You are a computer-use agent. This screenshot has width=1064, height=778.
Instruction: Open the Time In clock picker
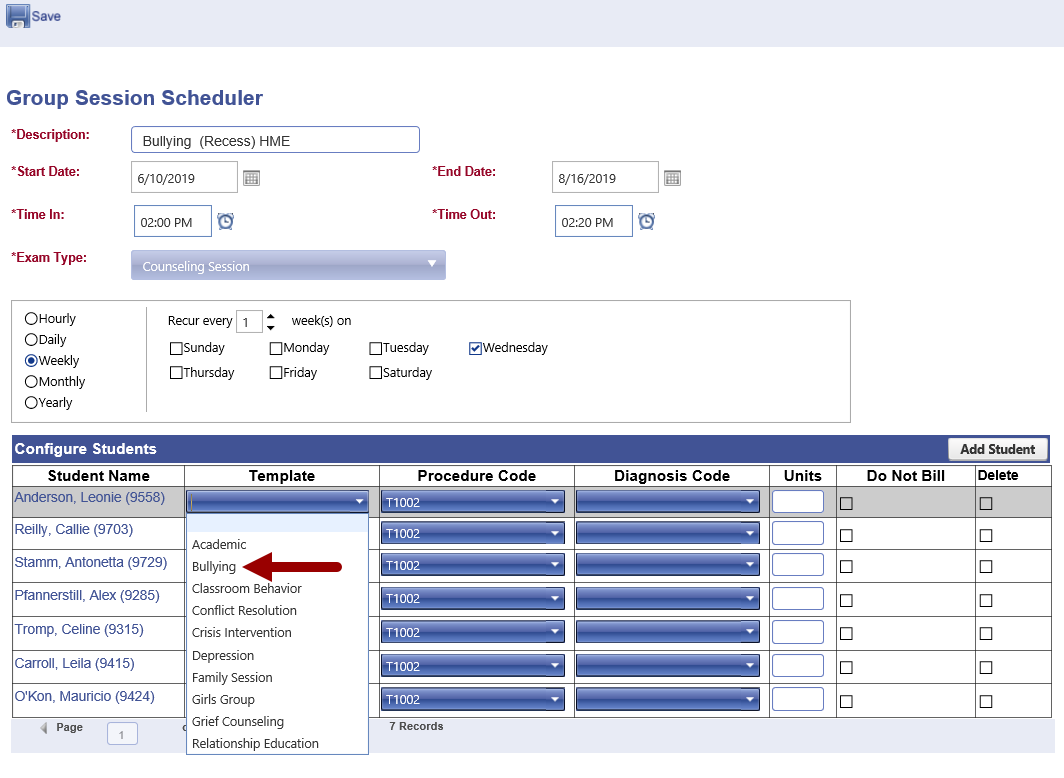pyautogui.click(x=226, y=221)
